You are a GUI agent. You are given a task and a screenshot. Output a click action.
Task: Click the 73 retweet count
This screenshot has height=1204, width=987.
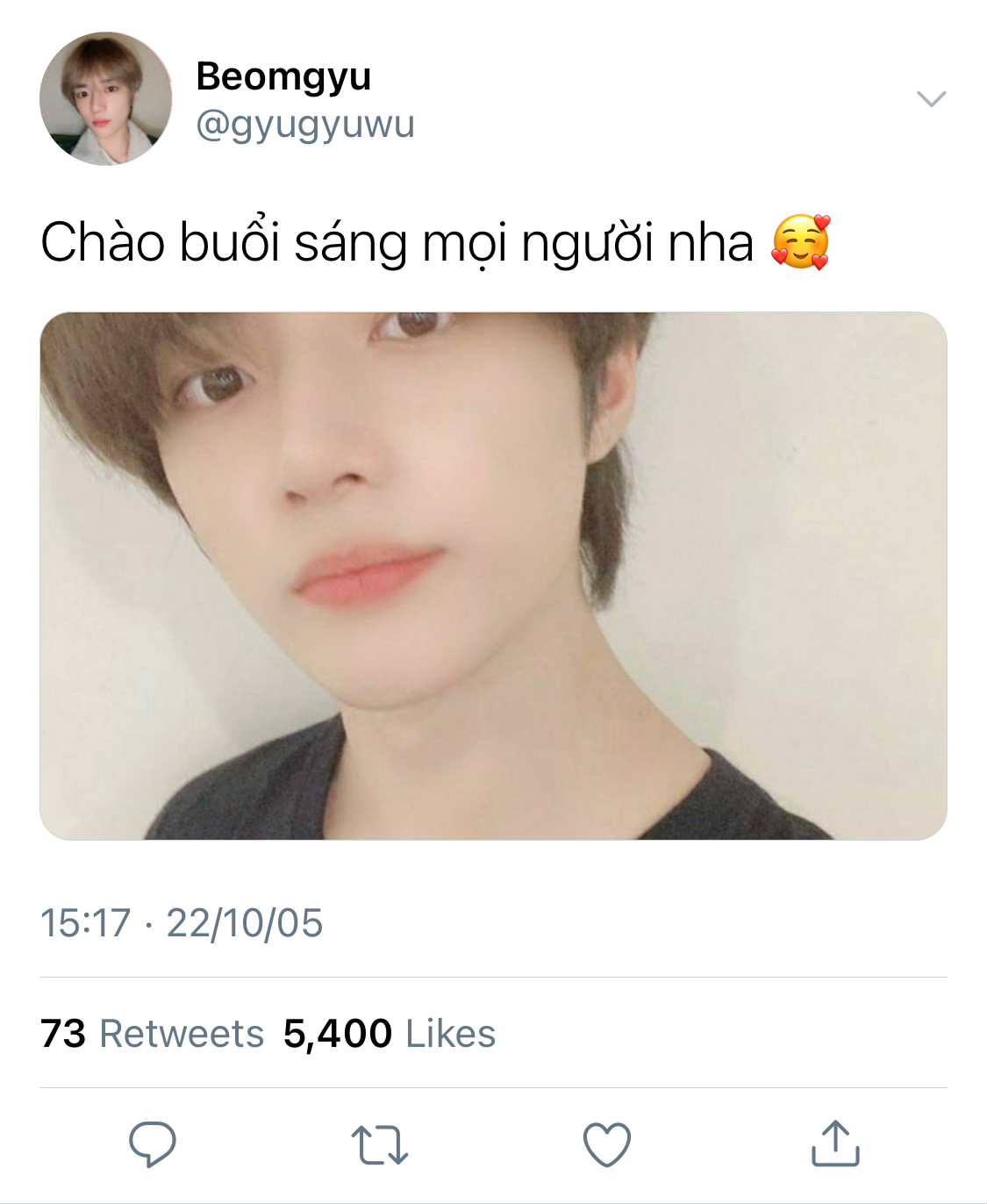tap(63, 1034)
